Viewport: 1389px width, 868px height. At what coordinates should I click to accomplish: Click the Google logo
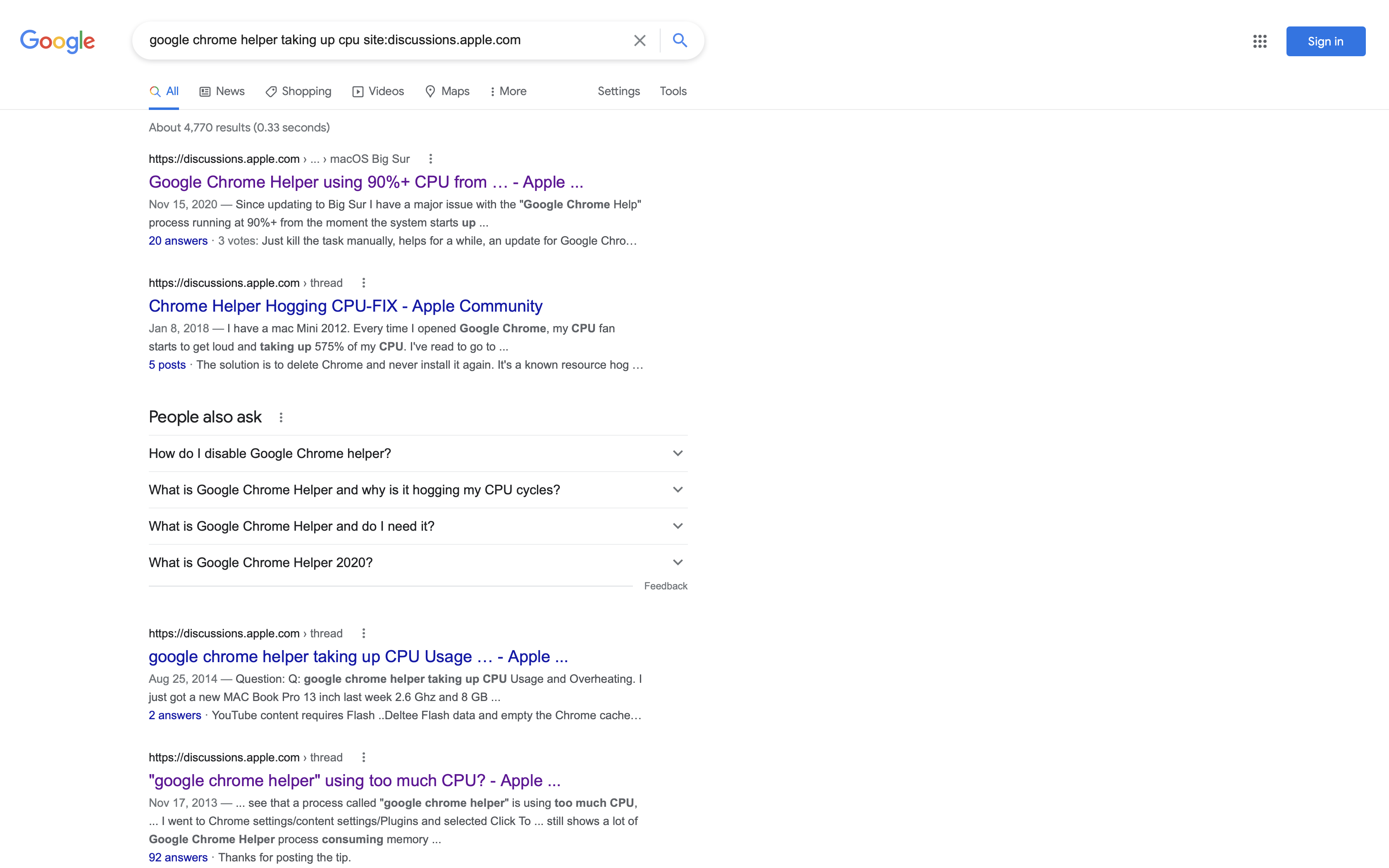click(x=57, y=41)
